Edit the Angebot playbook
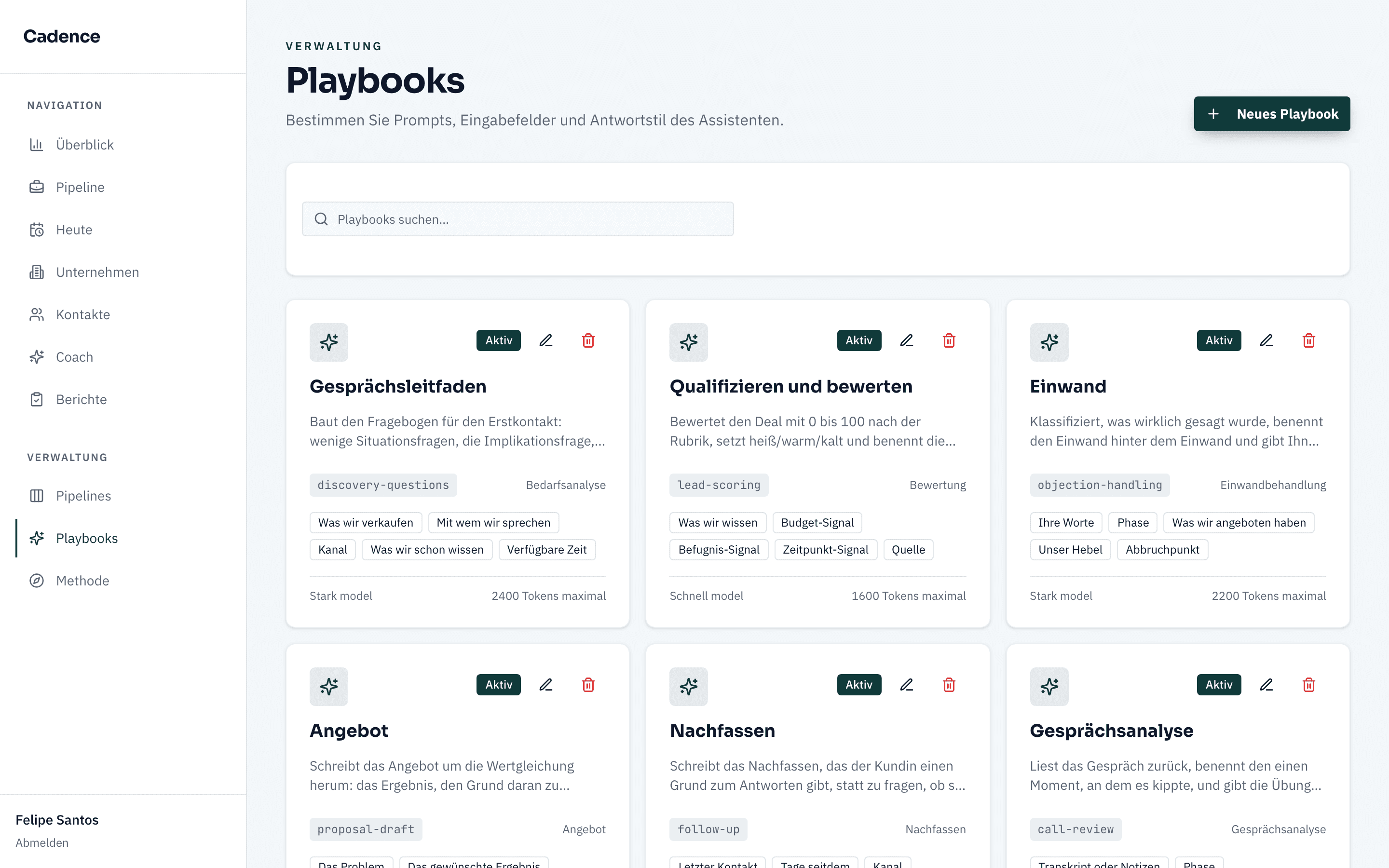Viewport: 1389px width, 868px height. [546, 685]
